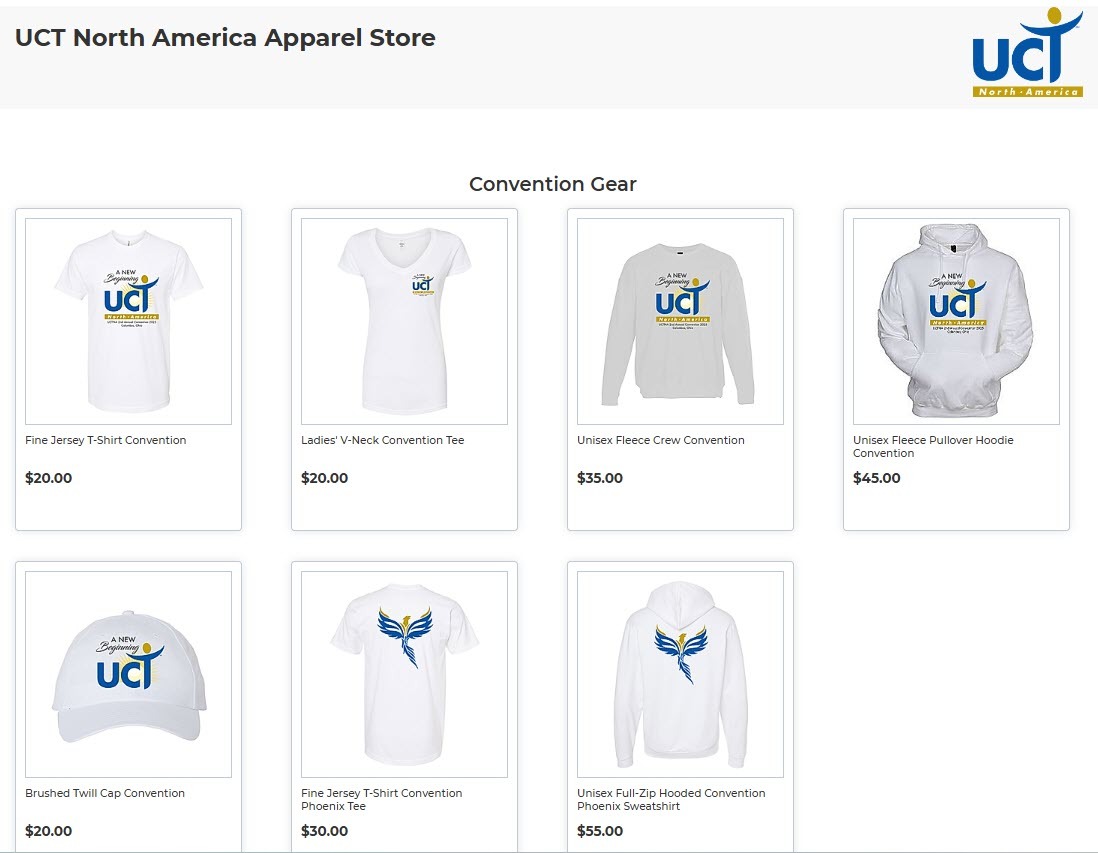1098x853 pixels.
Task: Click the Convention Gear section heading
Action: click(553, 183)
